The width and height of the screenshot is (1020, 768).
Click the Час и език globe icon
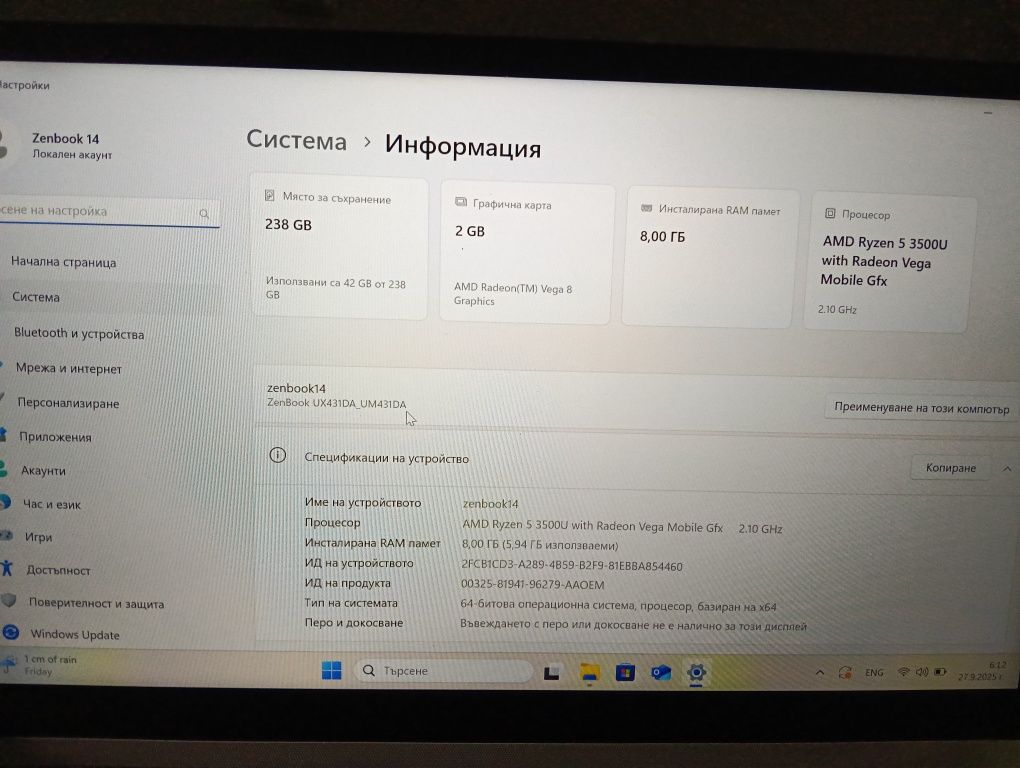point(6,501)
